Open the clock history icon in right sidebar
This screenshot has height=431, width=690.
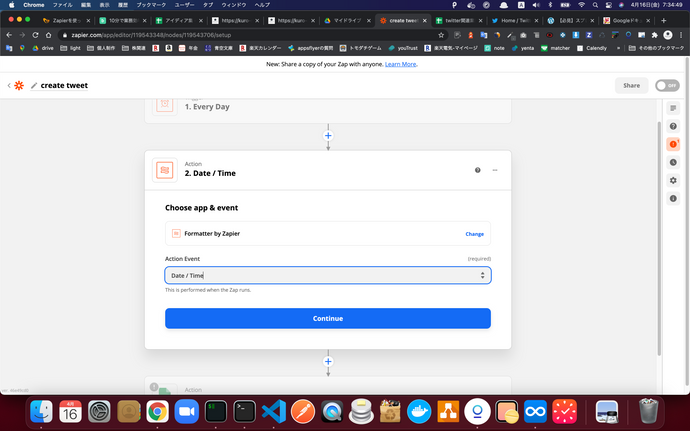click(673, 162)
